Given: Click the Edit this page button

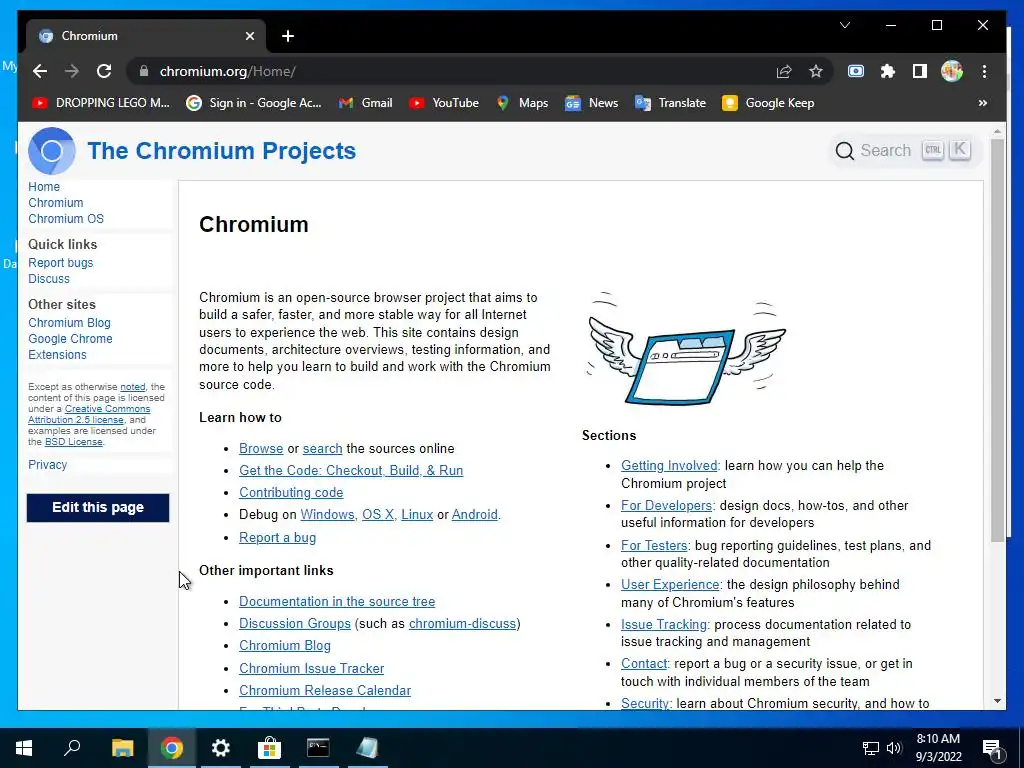Looking at the screenshot, I should [98, 507].
